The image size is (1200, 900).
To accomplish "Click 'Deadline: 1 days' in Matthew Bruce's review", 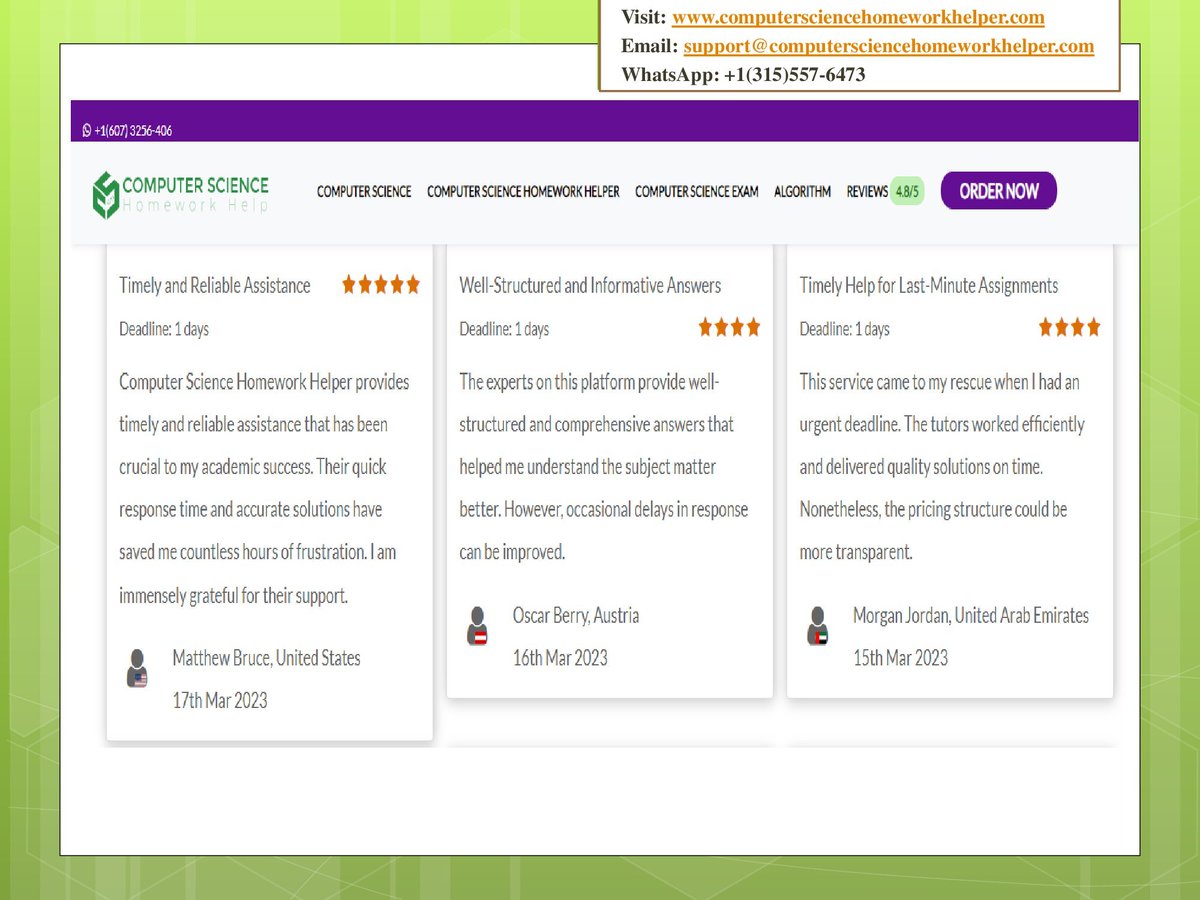I will coord(164,329).
